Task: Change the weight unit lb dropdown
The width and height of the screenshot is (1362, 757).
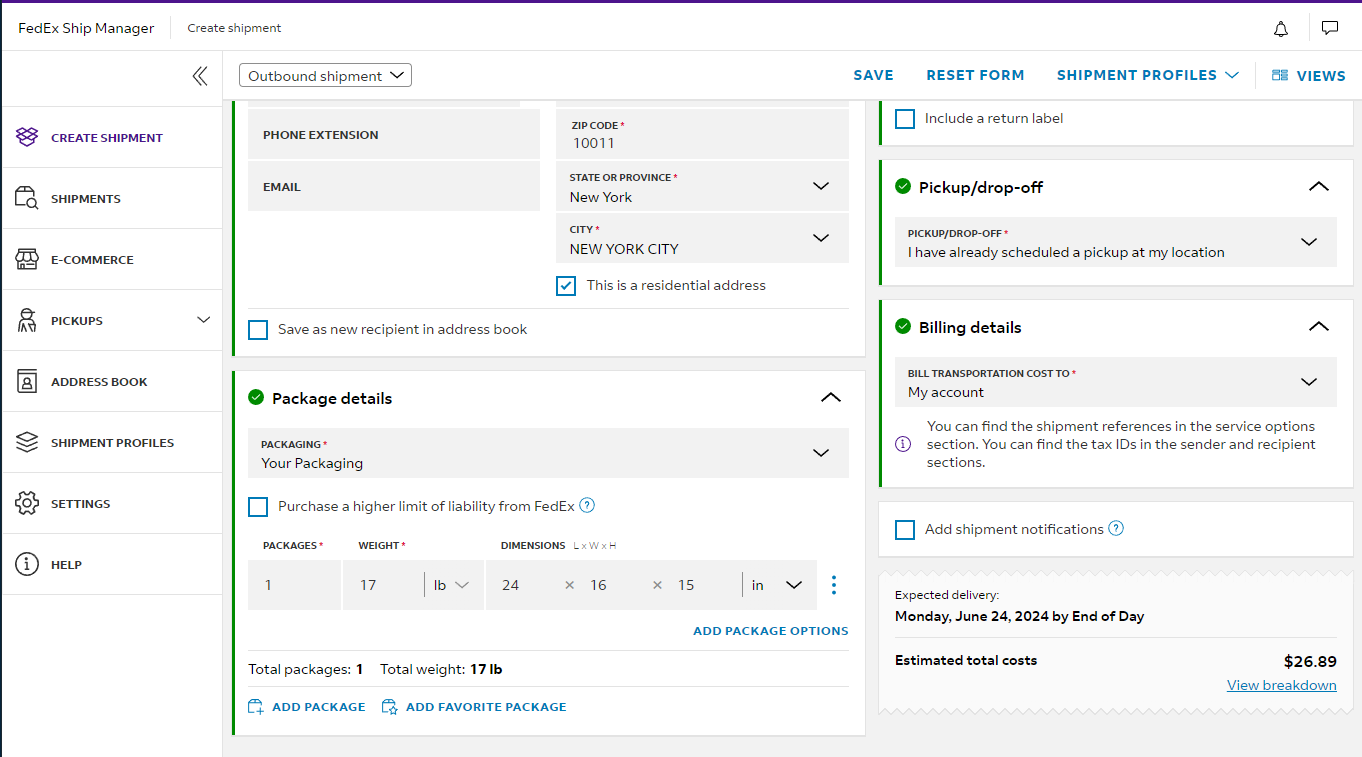Action: click(x=452, y=585)
